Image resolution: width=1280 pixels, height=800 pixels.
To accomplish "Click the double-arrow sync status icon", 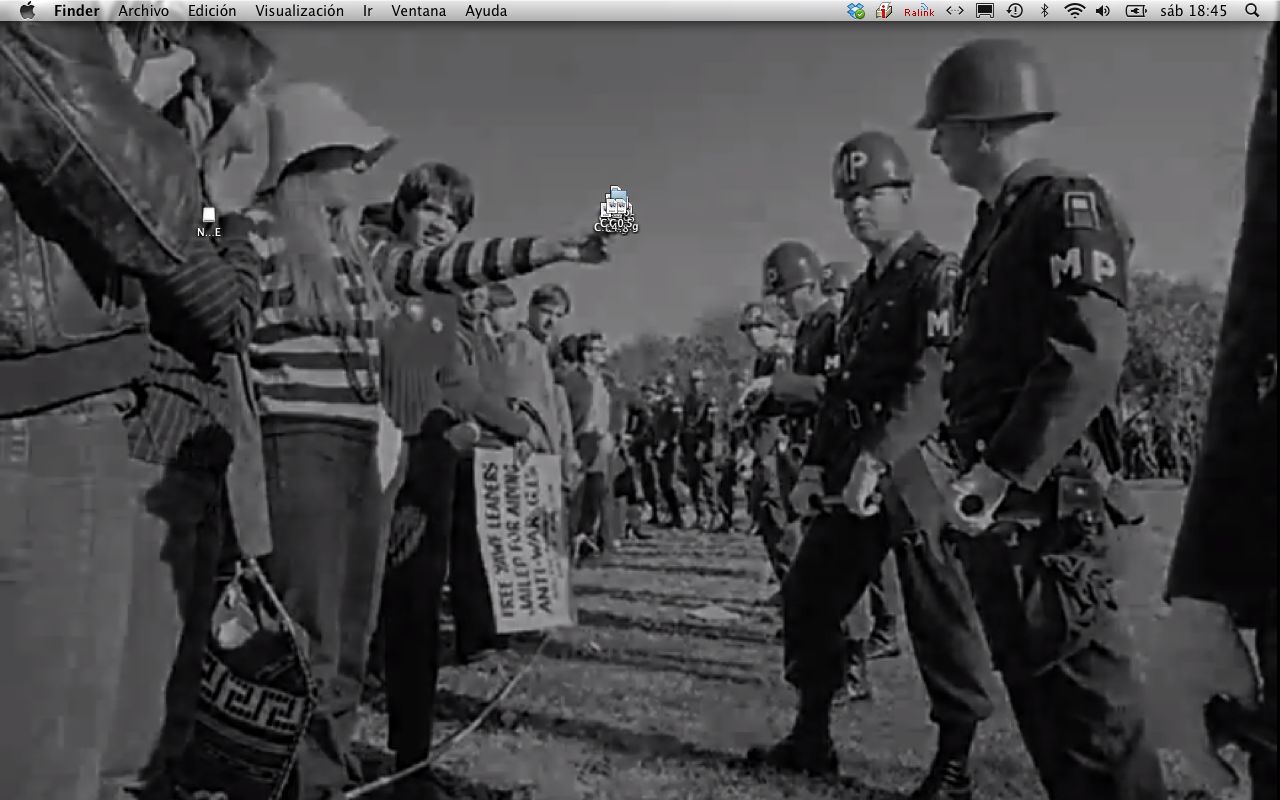I will coord(955,11).
